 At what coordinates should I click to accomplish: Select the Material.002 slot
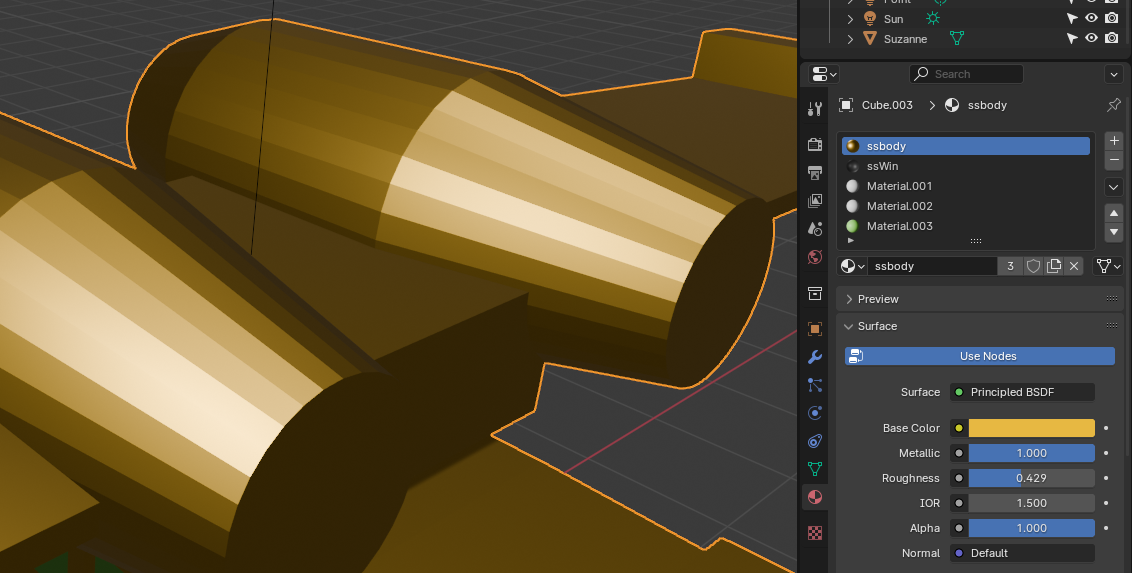coord(966,206)
